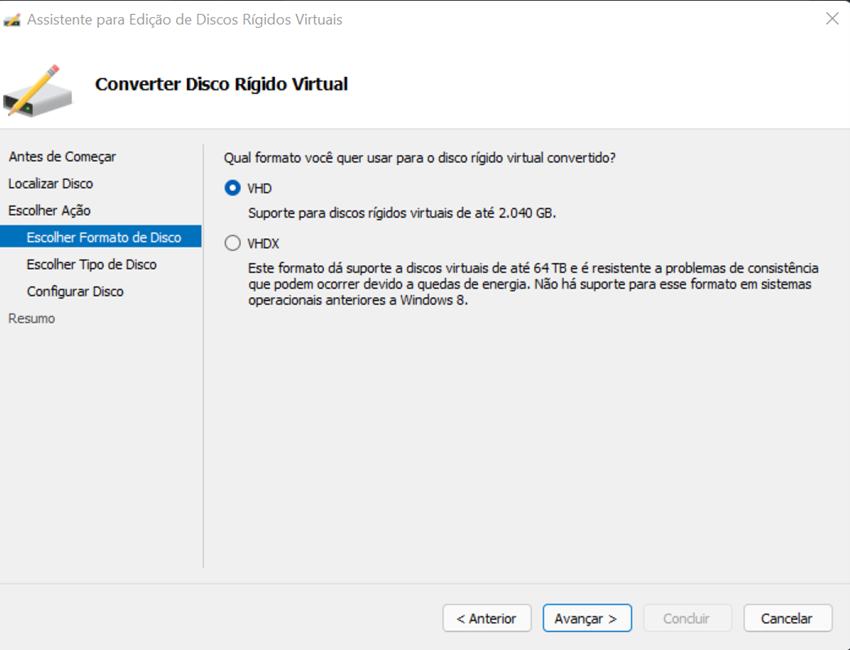This screenshot has width=850, height=650.
Task: Open the Localizar Disco step
Action: pyautogui.click(x=51, y=184)
